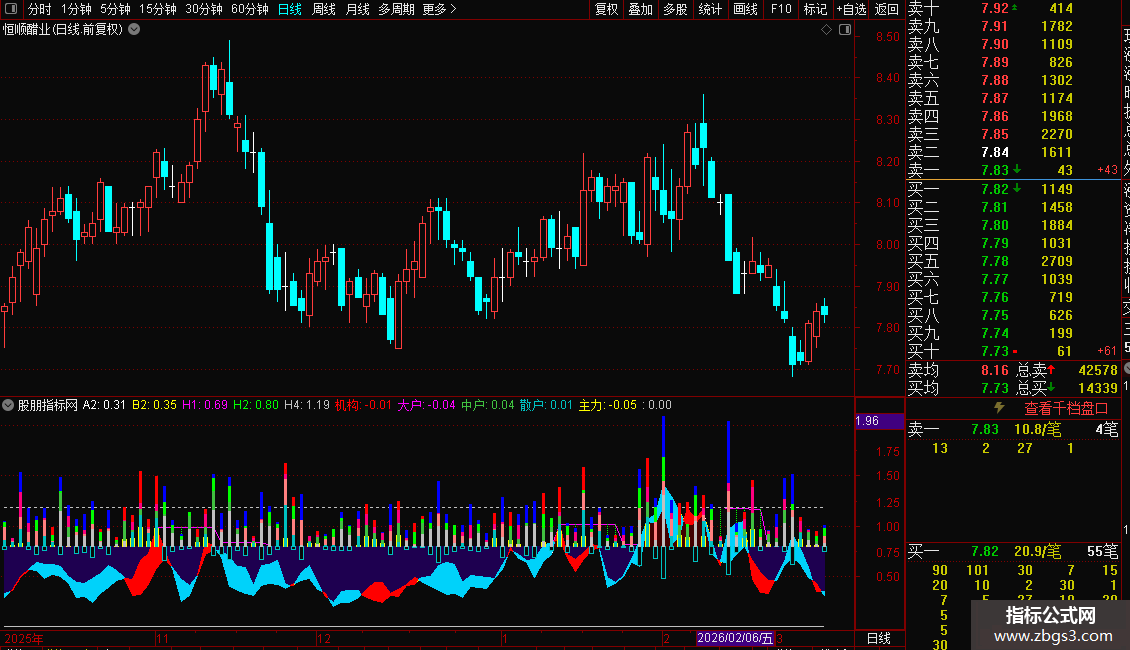Toggle the panel layout icon beside 分时
The width and height of the screenshot is (1130, 650).
pos(11,9)
